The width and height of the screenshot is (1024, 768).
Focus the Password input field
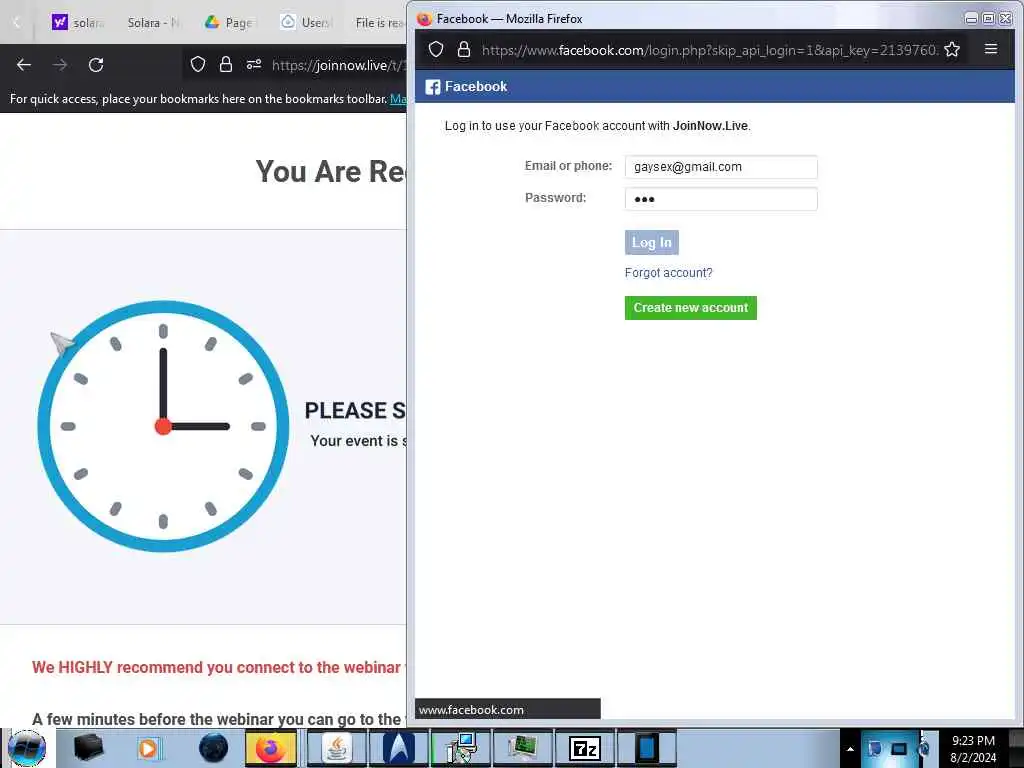click(x=721, y=199)
